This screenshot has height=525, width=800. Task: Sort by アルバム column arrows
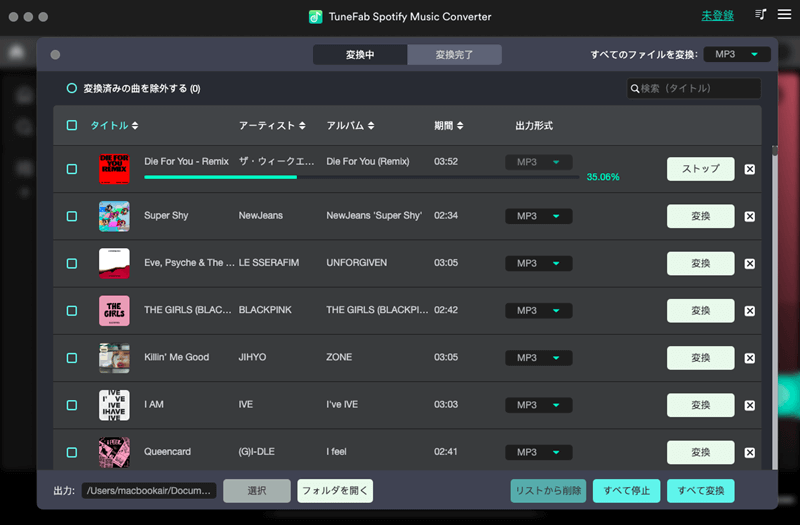(x=371, y=126)
